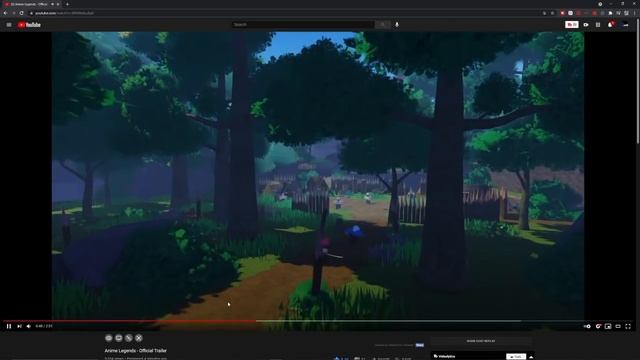Click the first round icon below player
Screen dimensions: 640x360
109,338
